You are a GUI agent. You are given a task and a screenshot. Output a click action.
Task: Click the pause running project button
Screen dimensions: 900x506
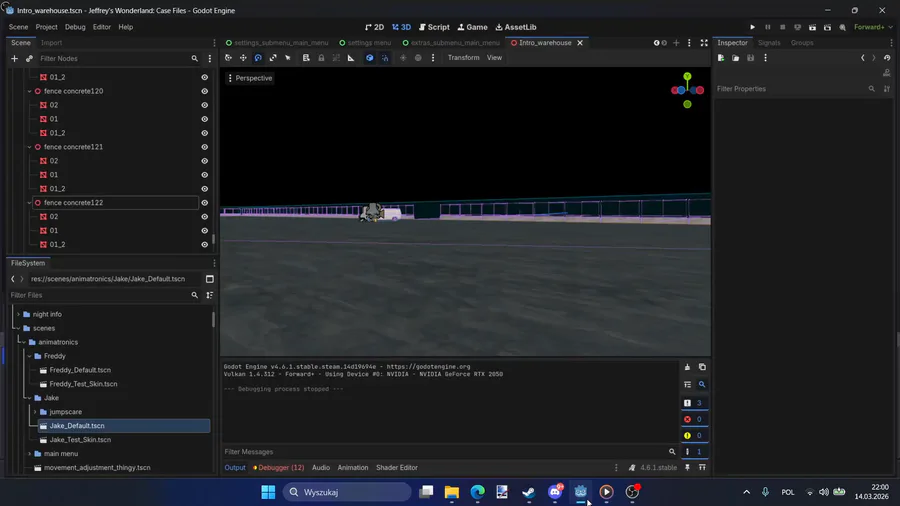767,27
